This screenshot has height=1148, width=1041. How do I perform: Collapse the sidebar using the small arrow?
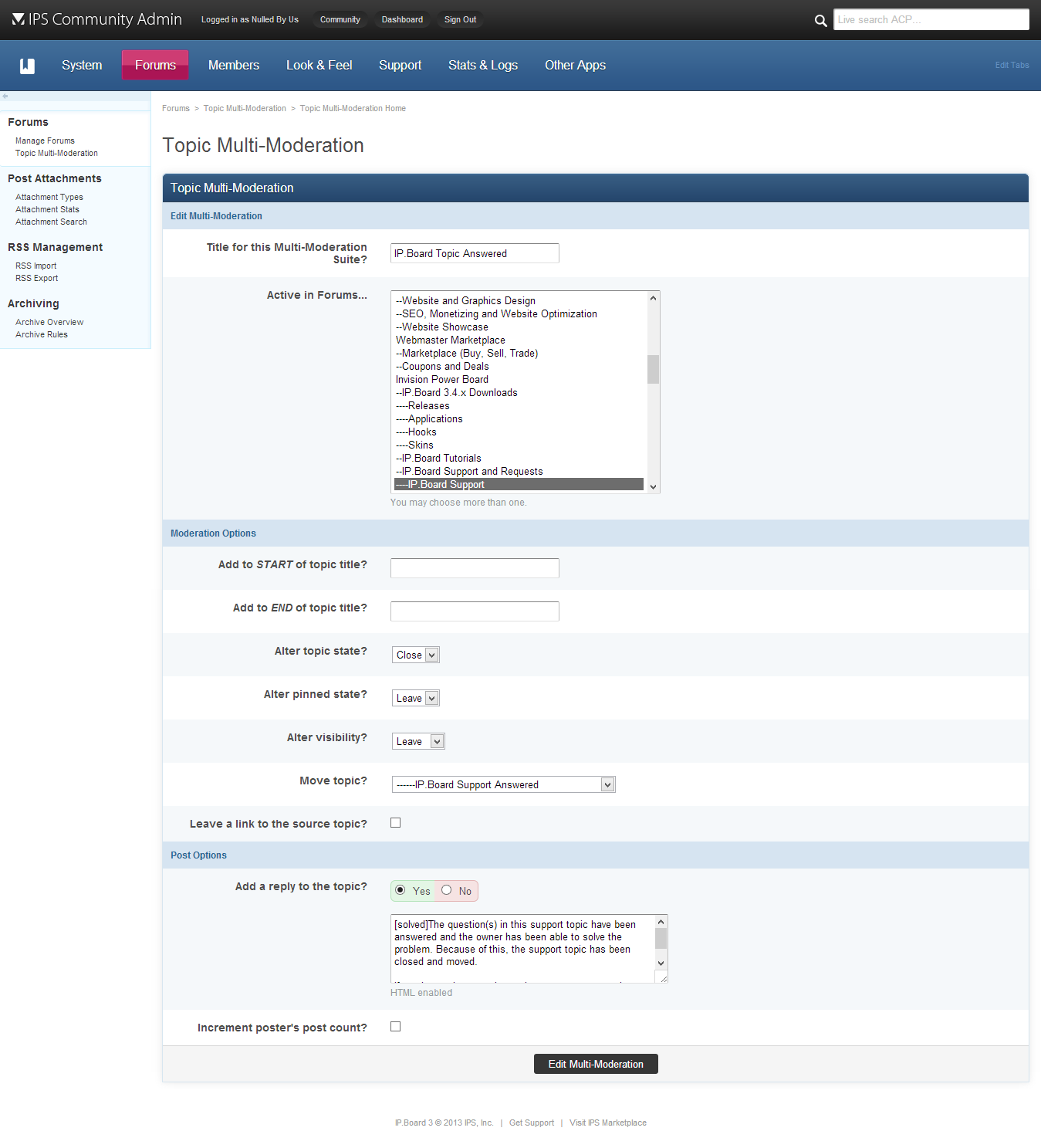(x=5, y=97)
